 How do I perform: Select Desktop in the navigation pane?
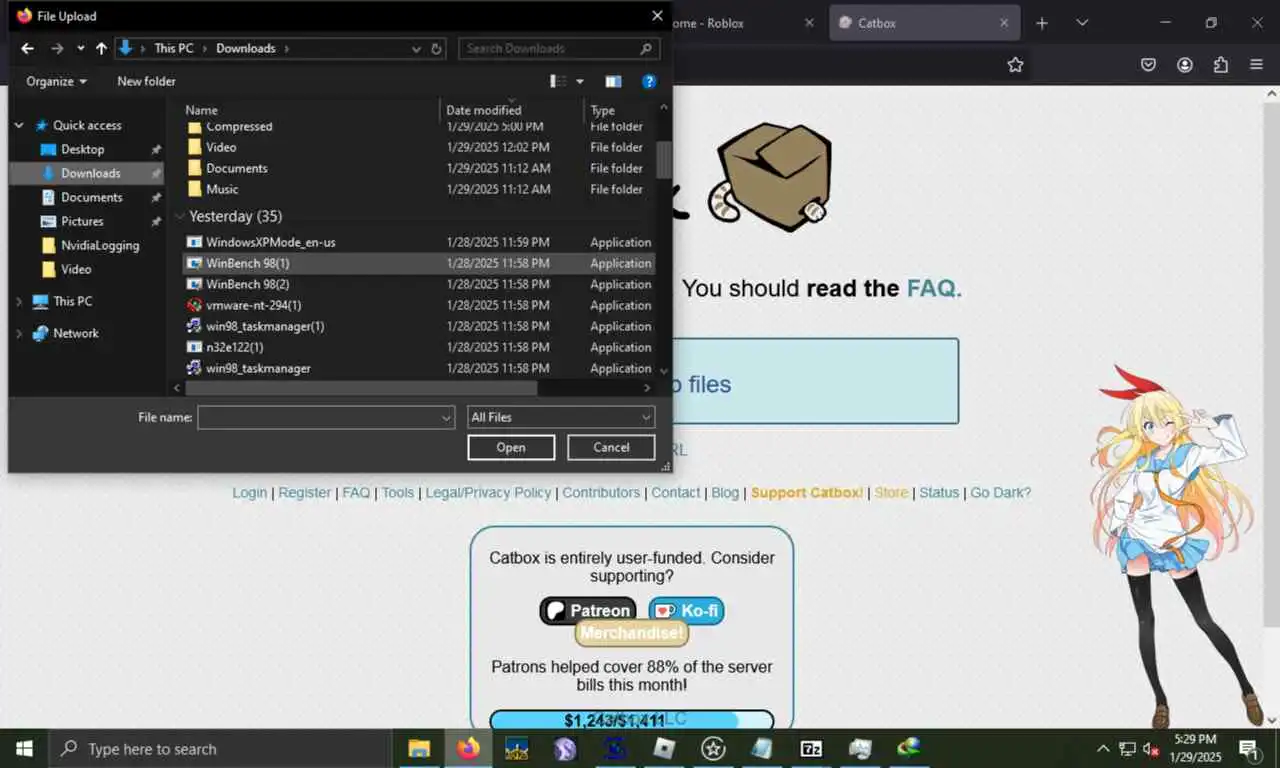point(82,149)
